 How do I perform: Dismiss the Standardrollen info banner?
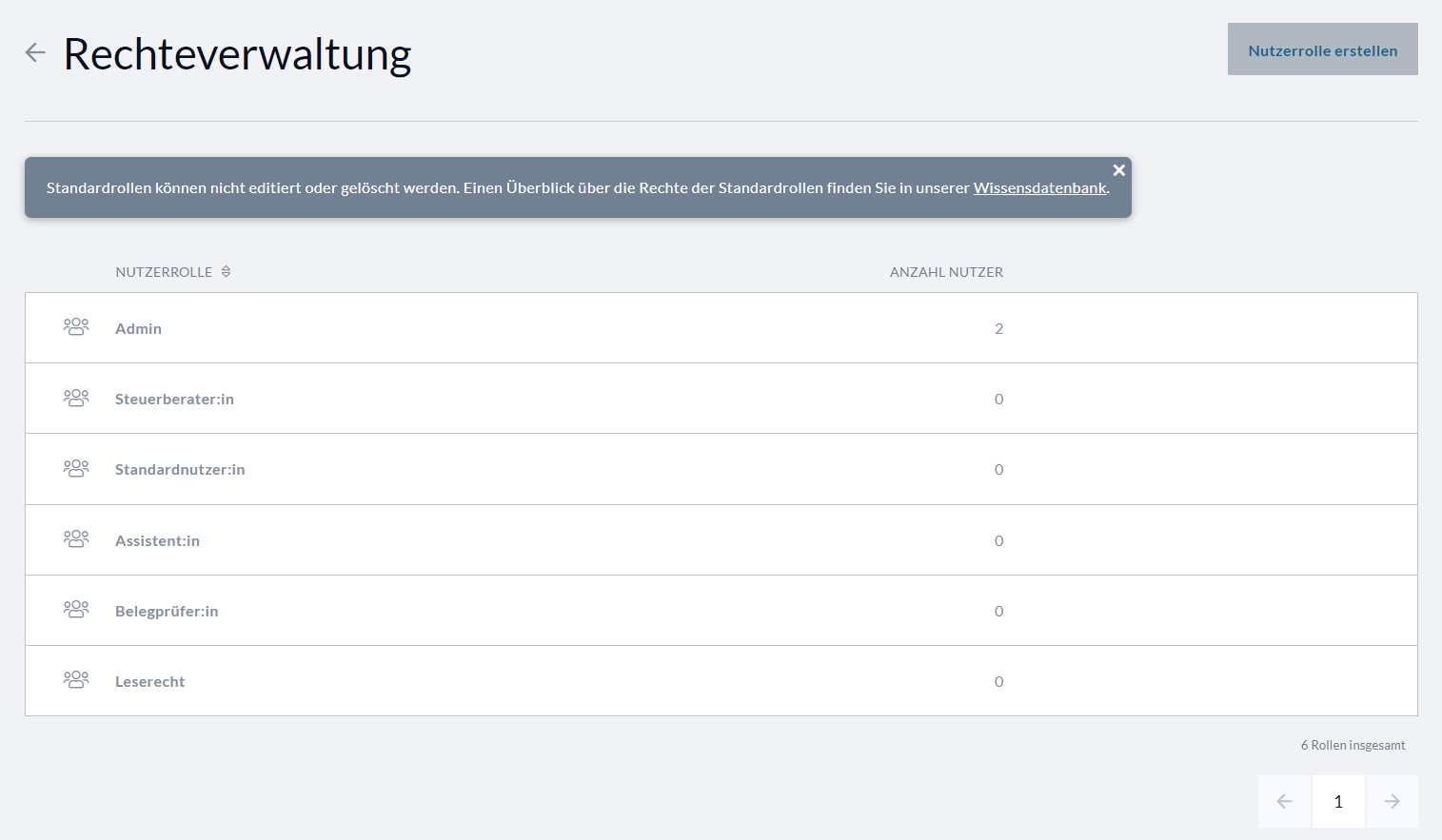click(x=1118, y=170)
